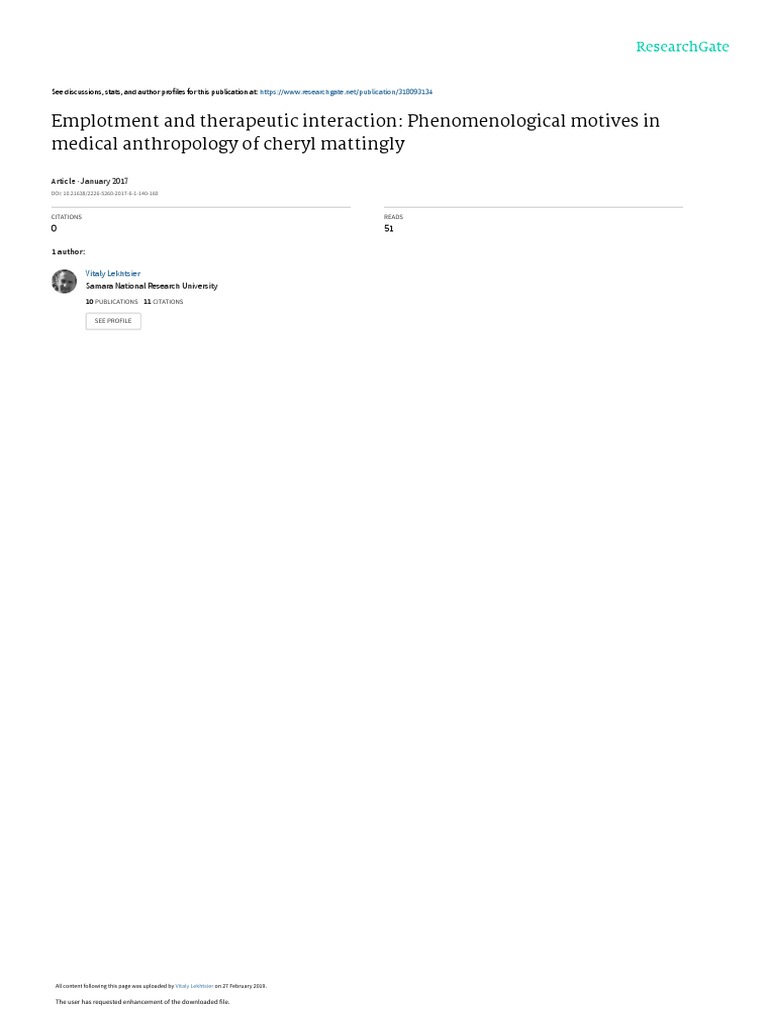
Task: Click the reads count of 51
Action: pyautogui.click(x=388, y=229)
